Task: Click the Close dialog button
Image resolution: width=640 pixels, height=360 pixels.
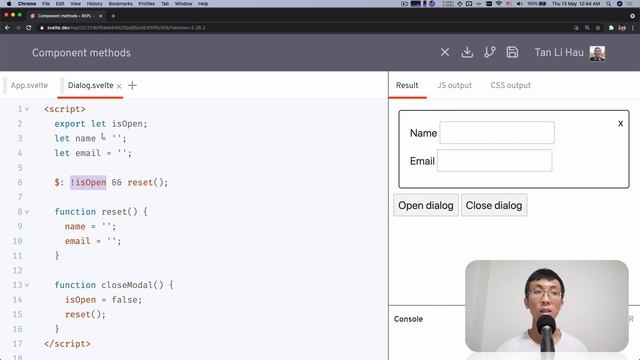Action: click(494, 205)
